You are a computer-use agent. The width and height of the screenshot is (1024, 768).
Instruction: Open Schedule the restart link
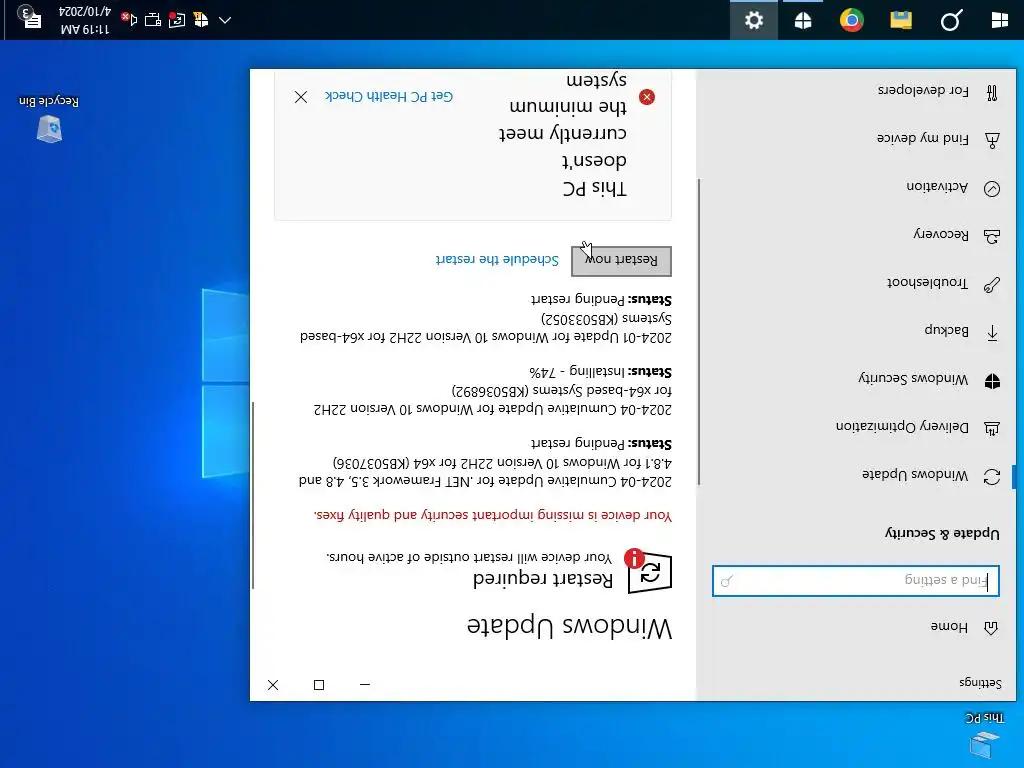[497, 260]
